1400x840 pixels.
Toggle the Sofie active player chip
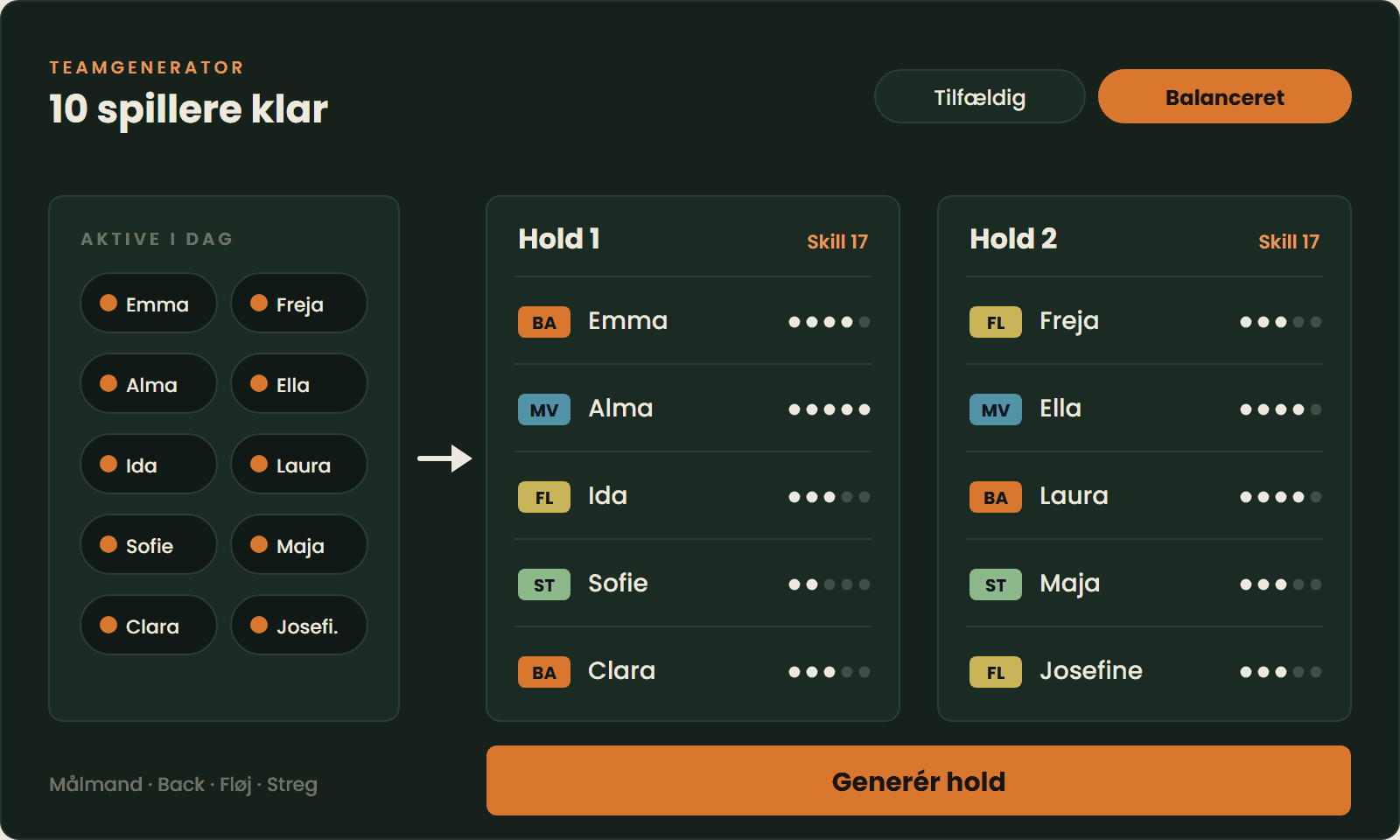[149, 544]
